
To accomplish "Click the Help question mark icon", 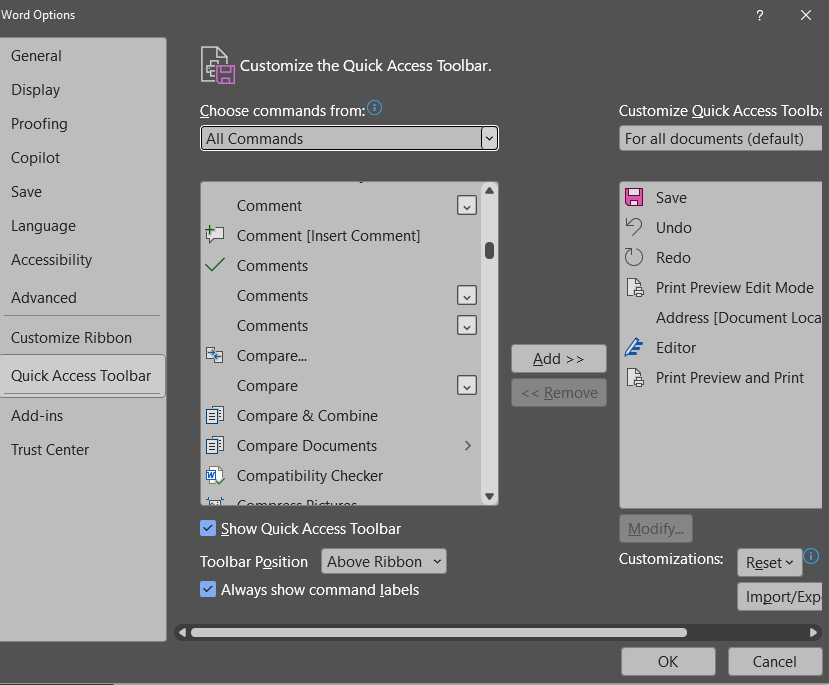I will tap(760, 15).
